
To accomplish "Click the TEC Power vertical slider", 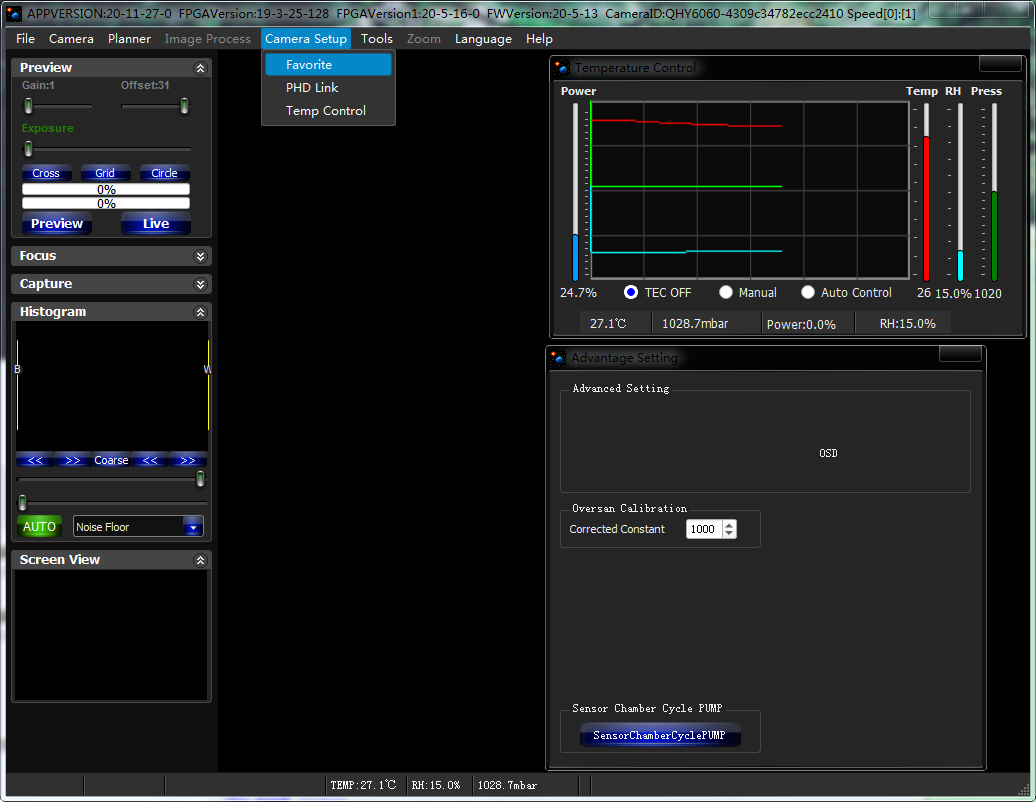I will [575, 192].
